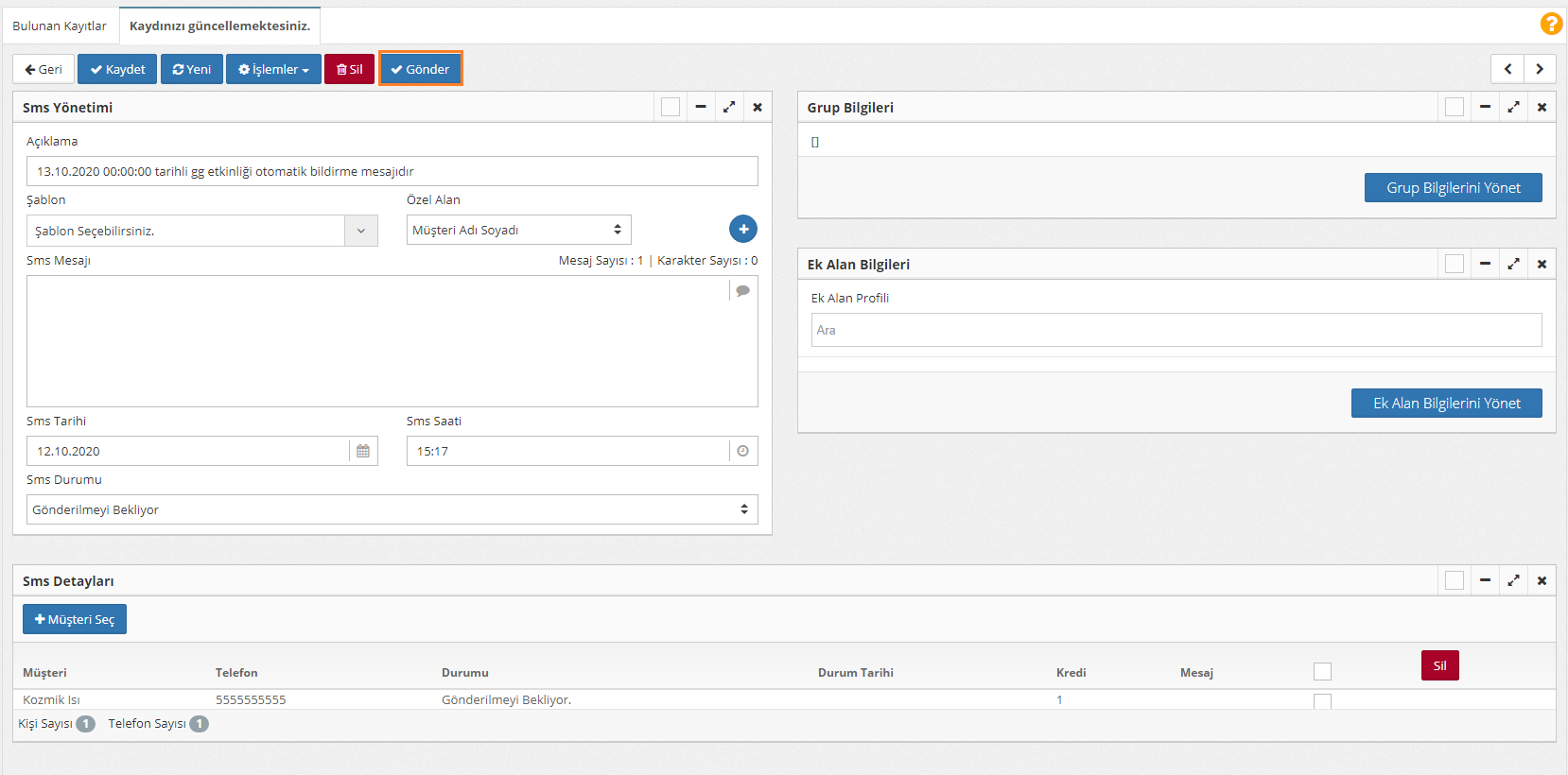Open the Sms Tarihi calendar picker icon

(363, 451)
